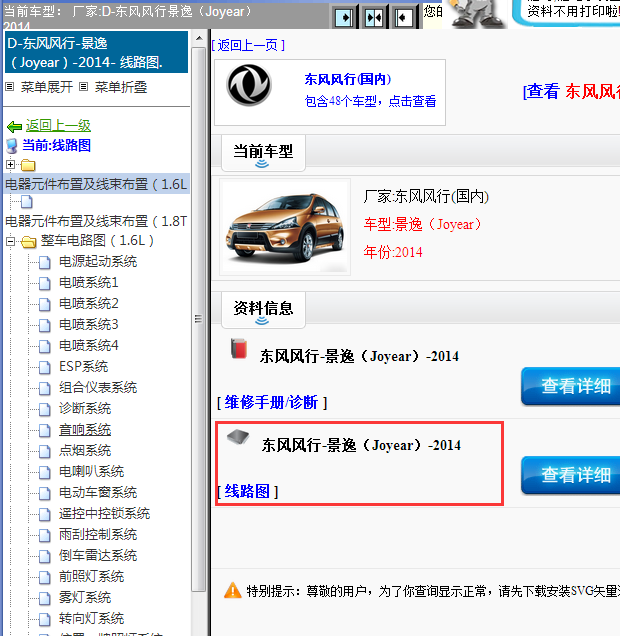Click the gray chip icon for 线路图
The width and height of the screenshot is (620, 636).
238,437
